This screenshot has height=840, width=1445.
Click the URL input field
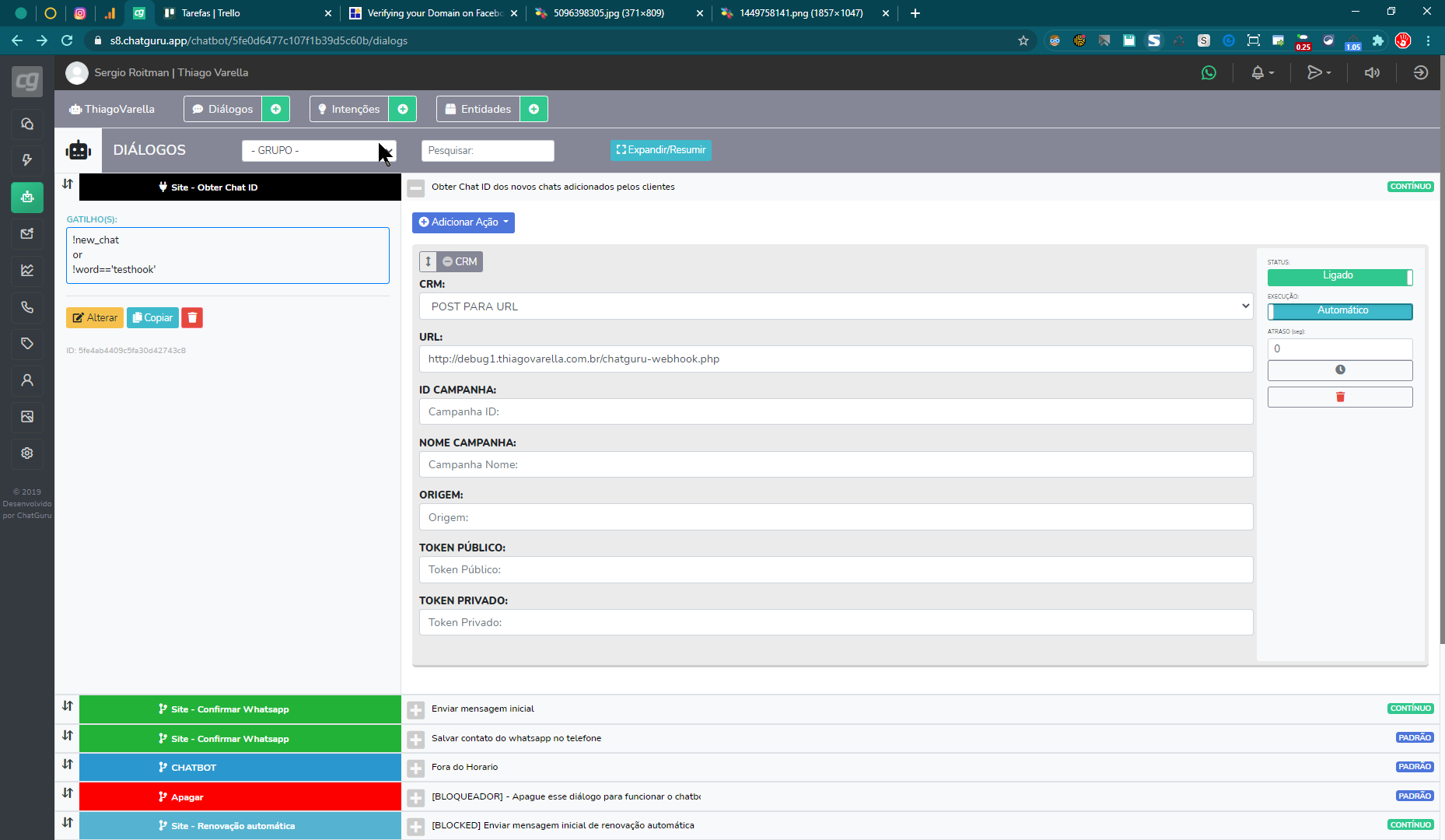coord(836,359)
